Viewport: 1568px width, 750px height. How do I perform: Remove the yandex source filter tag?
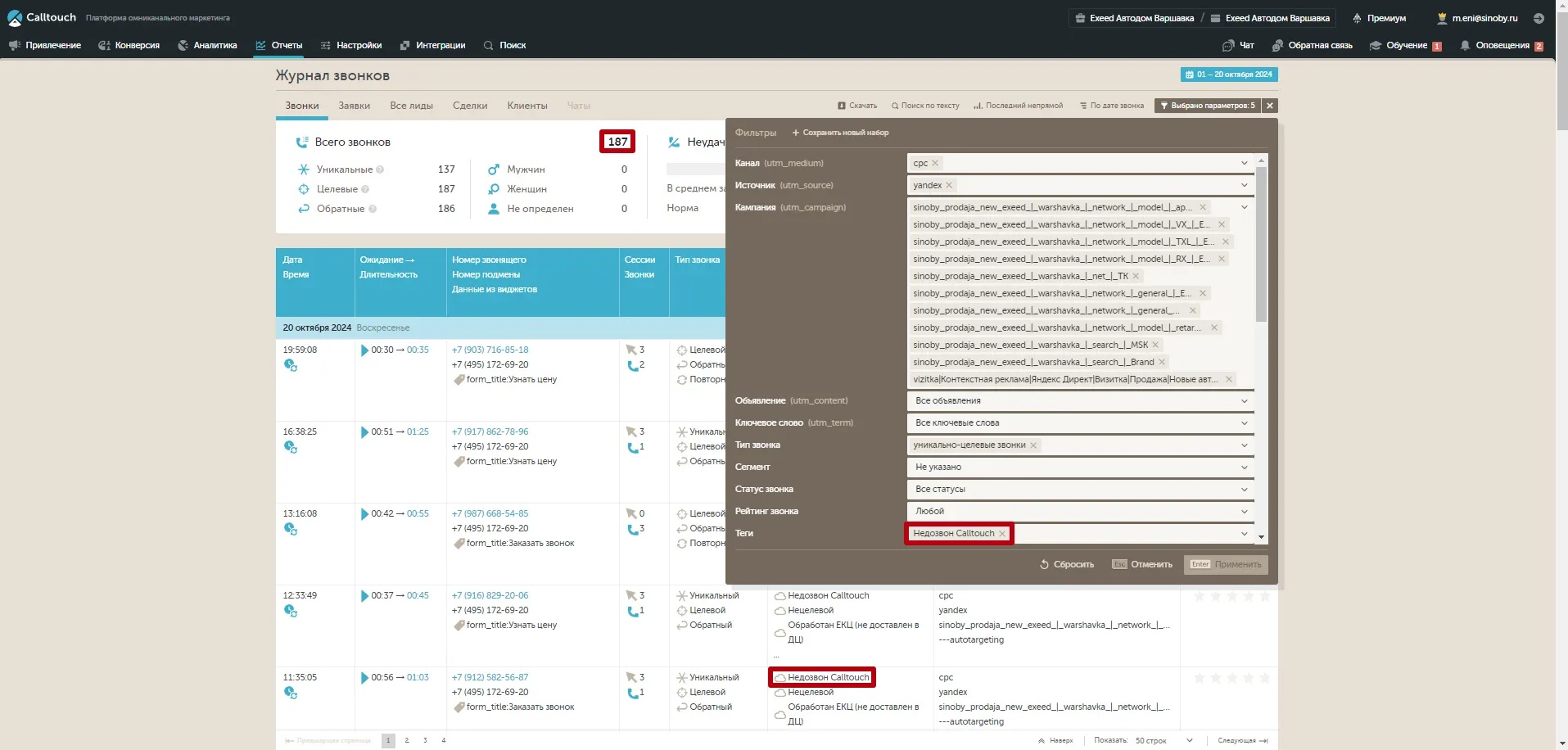pos(949,185)
